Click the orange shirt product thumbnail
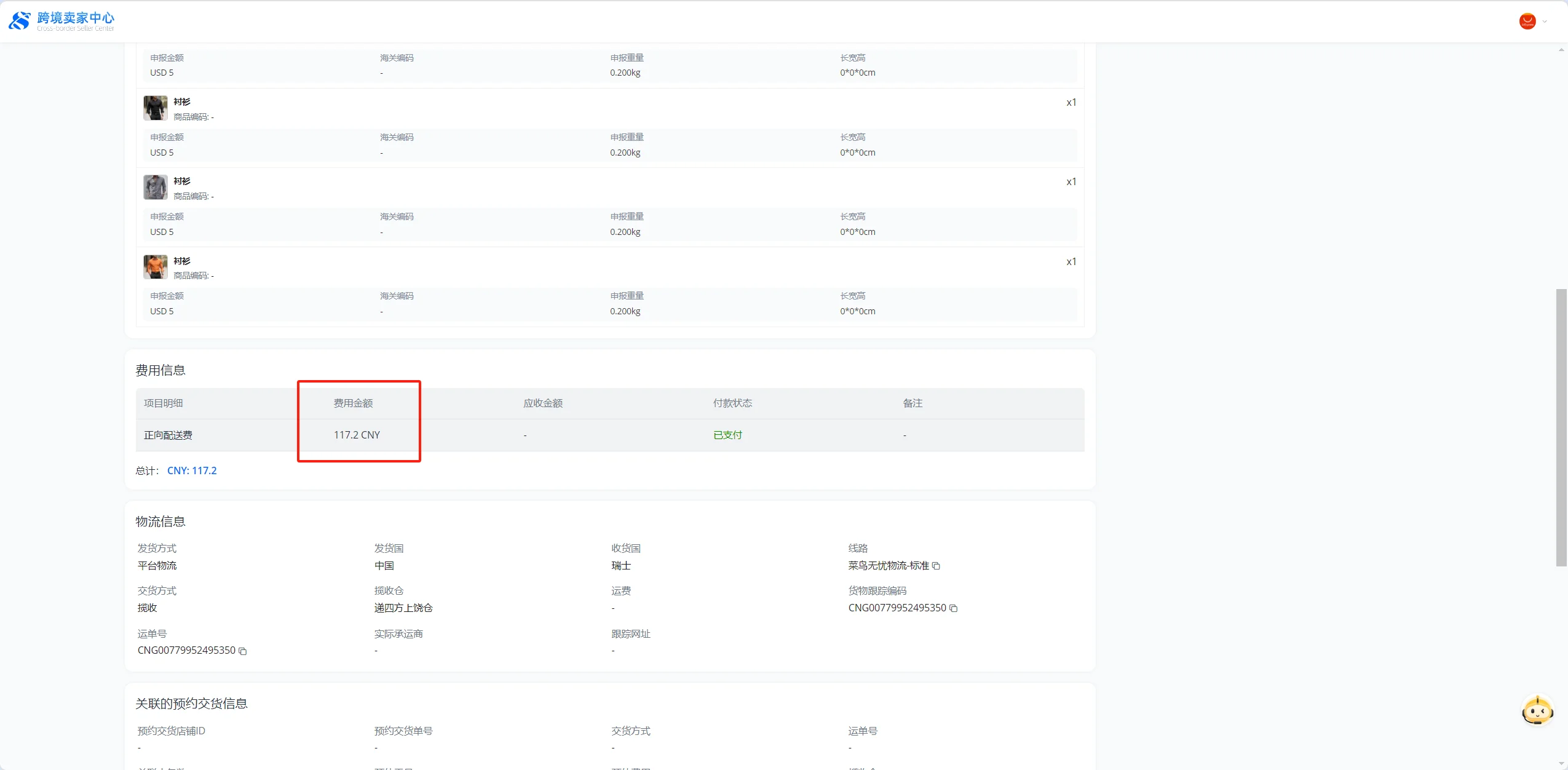 (155, 267)
